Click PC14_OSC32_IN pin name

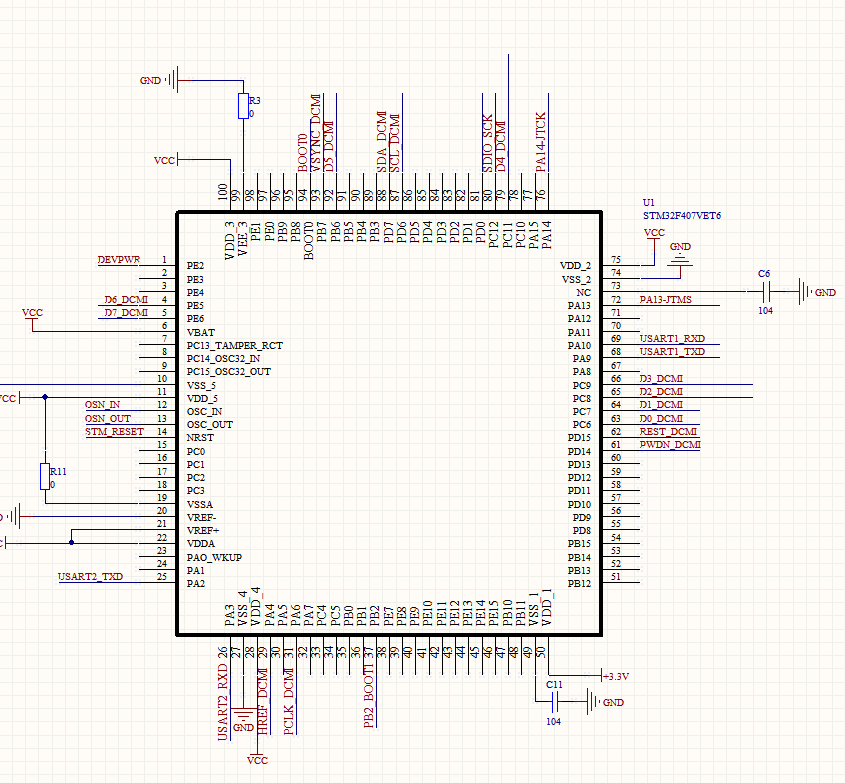(224, 358)
